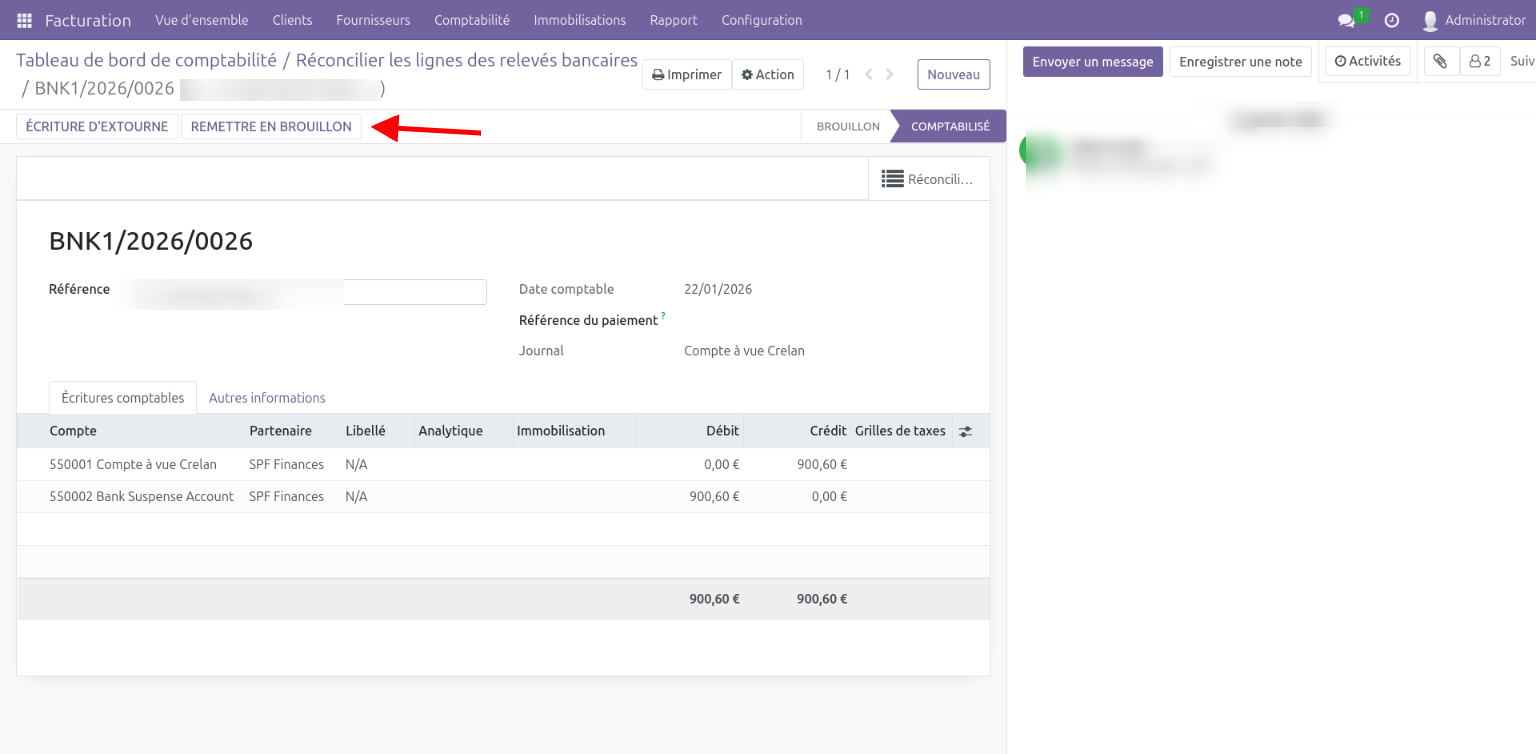Image resolution: width=1536 pixels, height=754 pixels.
Task: Click the Remettre en brouillon button
Action: (271, 126)
